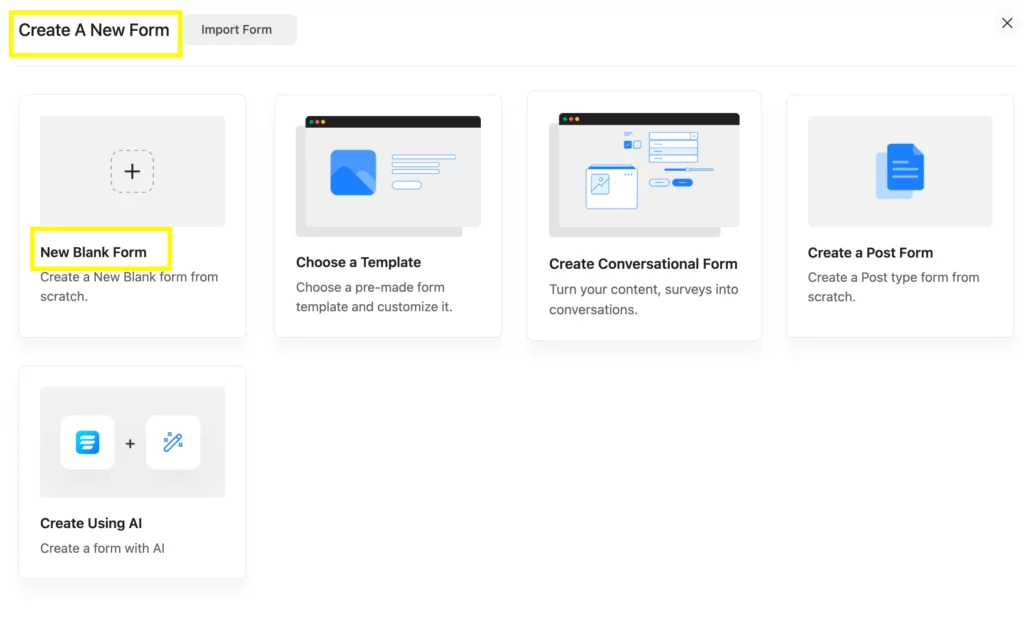
Task: Open the Import Form tab
Action: (x=237, y=30)
